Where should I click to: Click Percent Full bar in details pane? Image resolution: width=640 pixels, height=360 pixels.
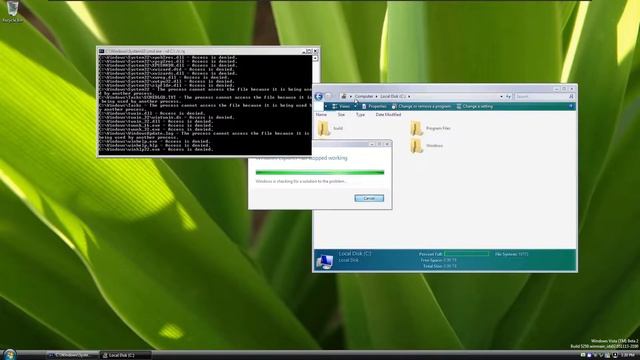[x=467, y=254]
